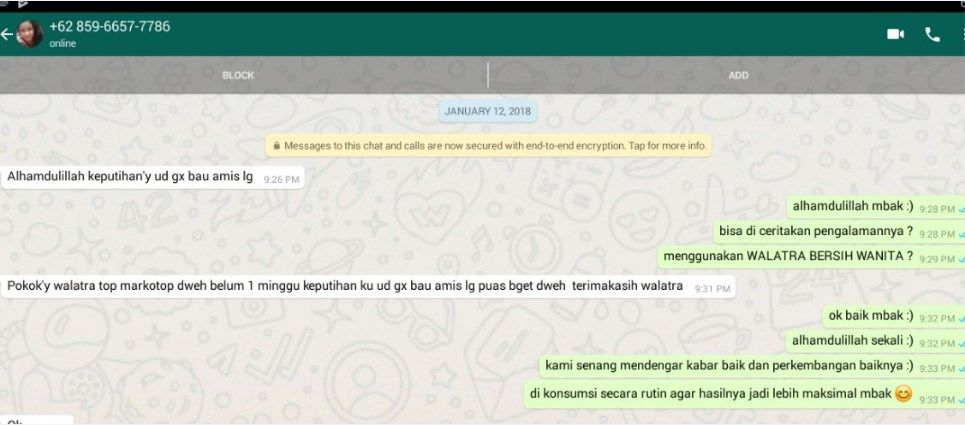Select the "bisa di ceritakan pengalamannya ?" message
The width and height of the screenshot is (965, 425).
point(839,232)
